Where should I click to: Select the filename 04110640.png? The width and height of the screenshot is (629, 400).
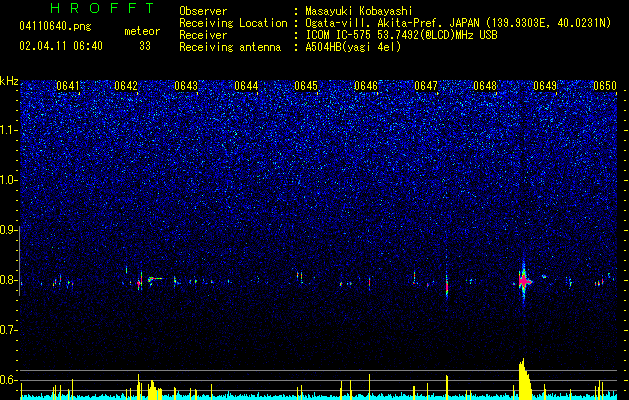tap(55, 26)
